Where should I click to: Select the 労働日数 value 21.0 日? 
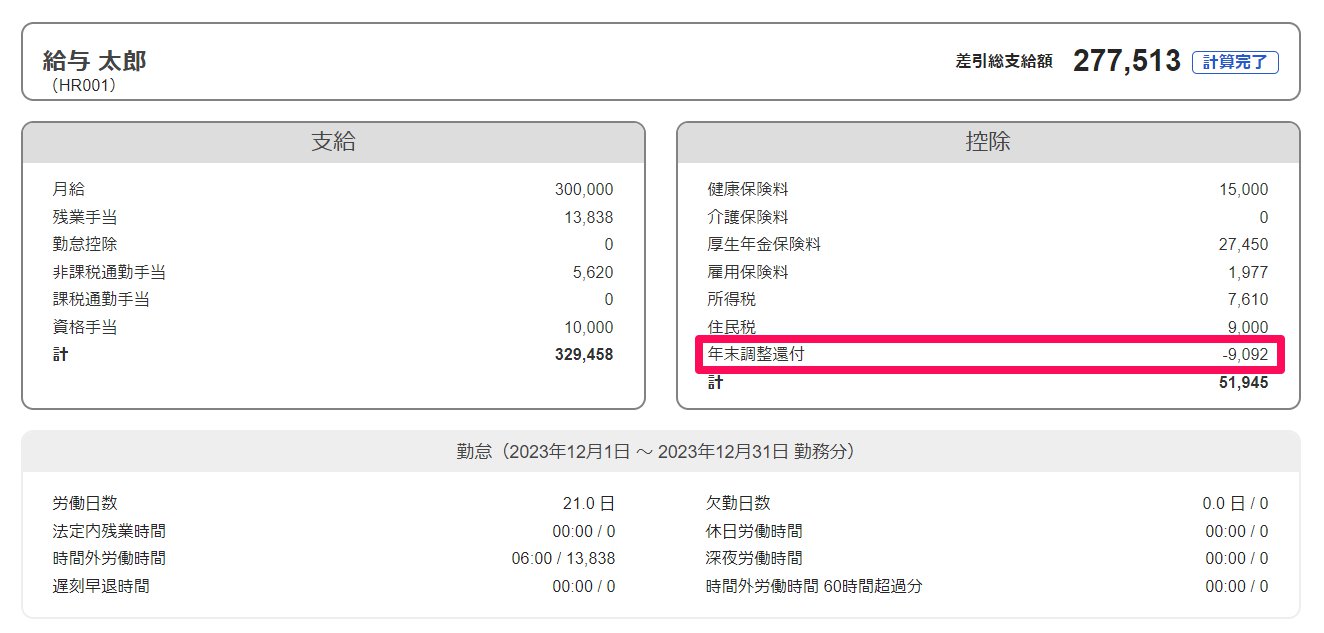[x=587, y=503]
